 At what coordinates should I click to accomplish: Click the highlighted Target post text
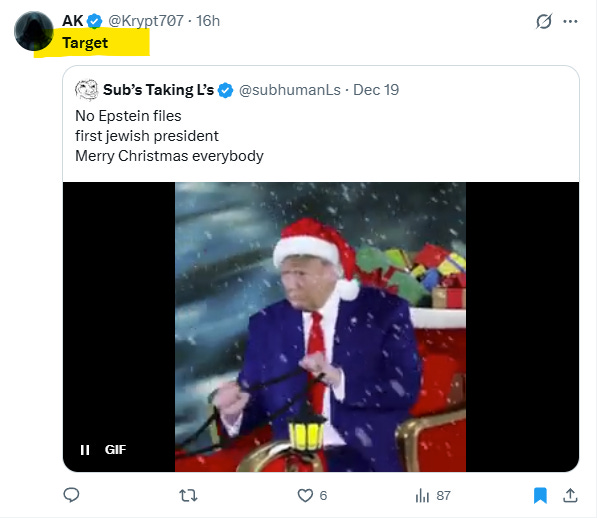click(85, 43)
